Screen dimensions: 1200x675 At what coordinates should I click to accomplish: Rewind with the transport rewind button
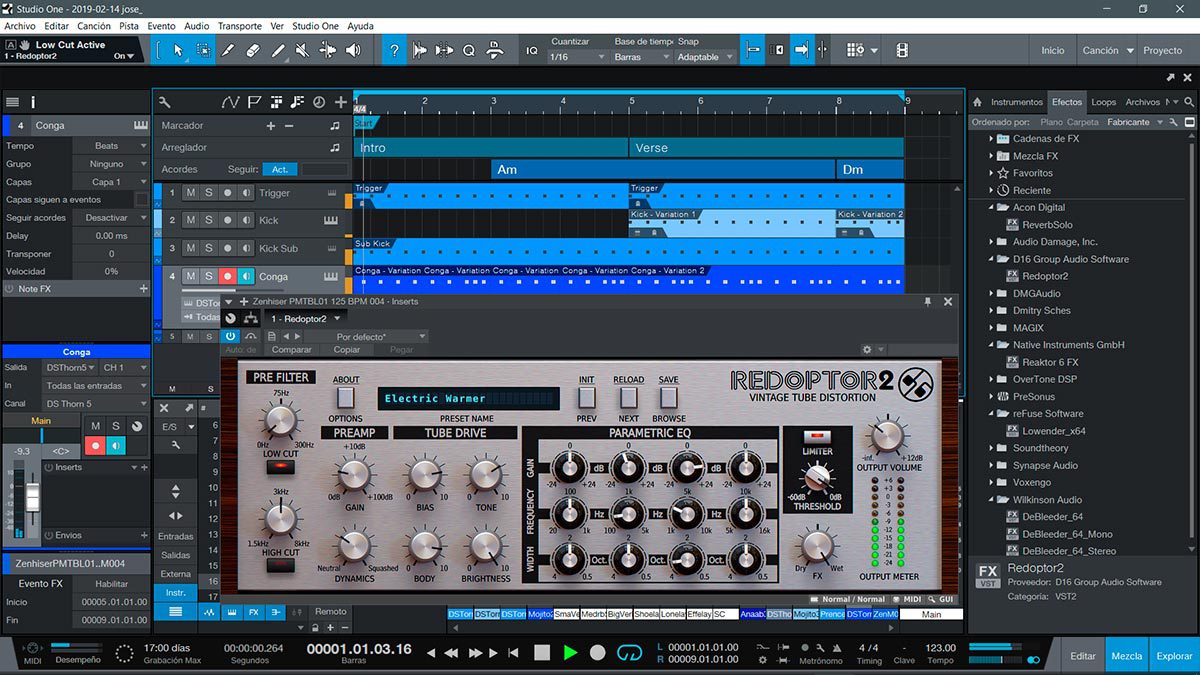(x=451, y=653)
